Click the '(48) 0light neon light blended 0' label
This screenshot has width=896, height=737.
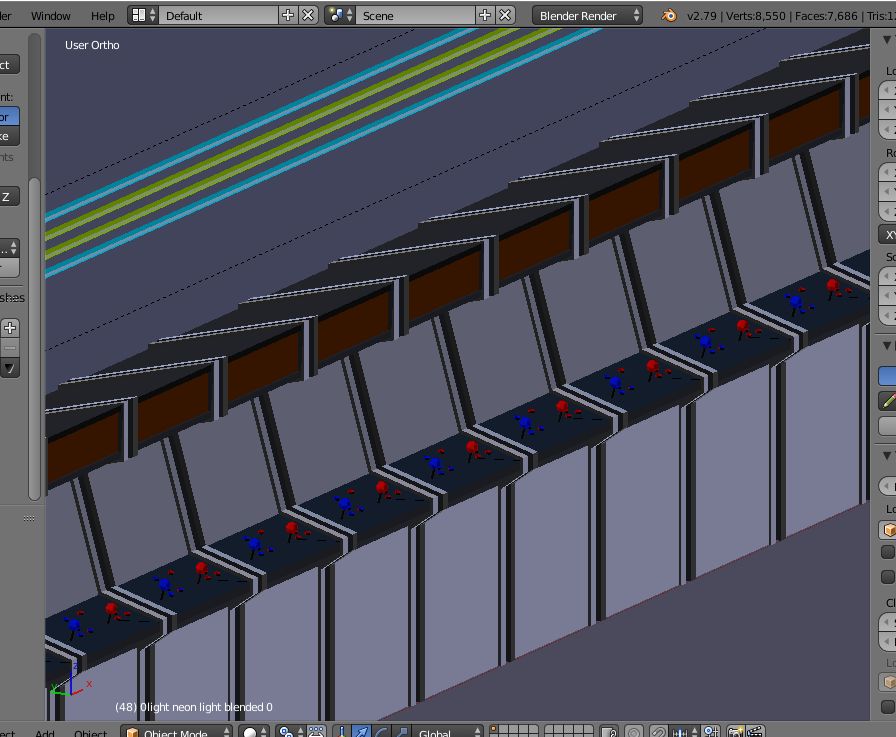pos(194,707)
